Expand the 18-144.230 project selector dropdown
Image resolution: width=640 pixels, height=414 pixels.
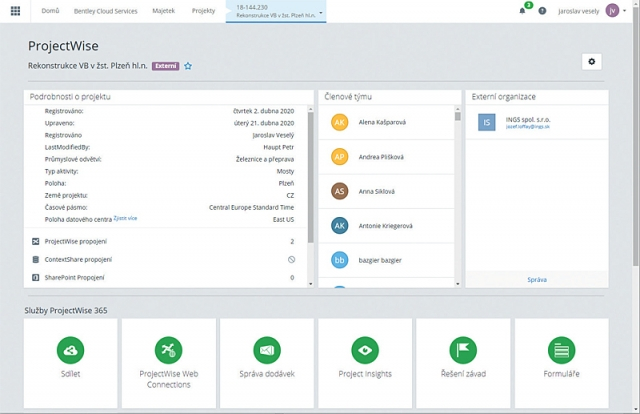[321, 13]
